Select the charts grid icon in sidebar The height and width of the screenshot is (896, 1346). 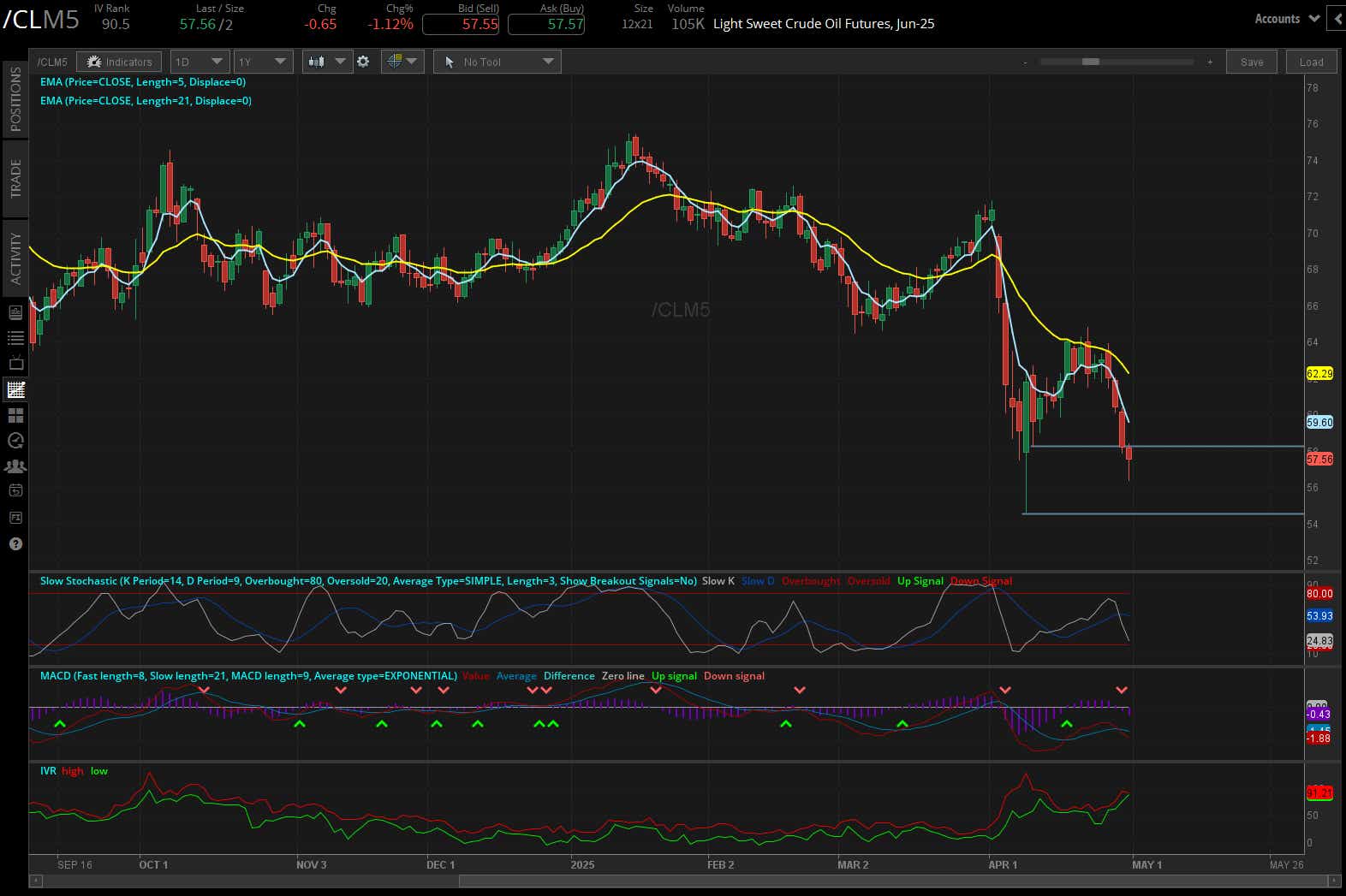point(15,389)
